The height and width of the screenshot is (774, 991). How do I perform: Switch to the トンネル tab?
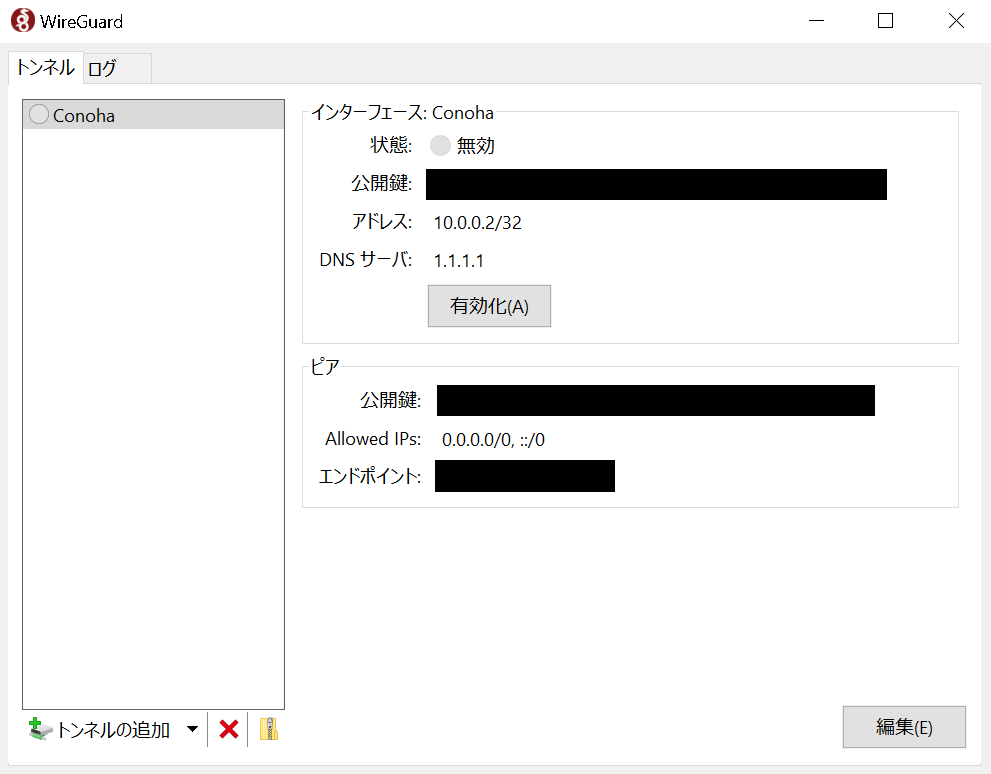coord(46,68)
